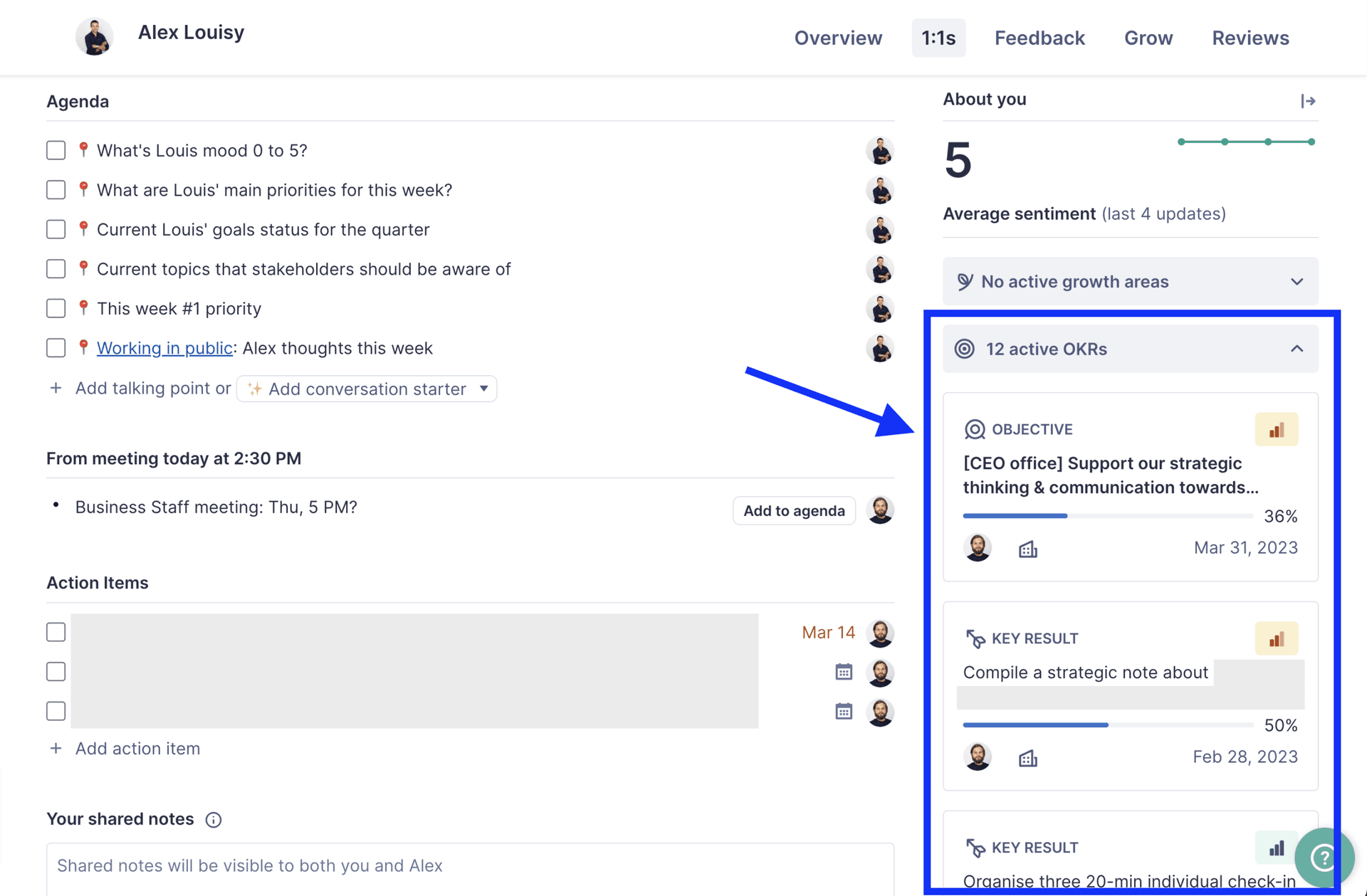Click the Add to agenda button
1367x896 pixels.
point(794,510)
